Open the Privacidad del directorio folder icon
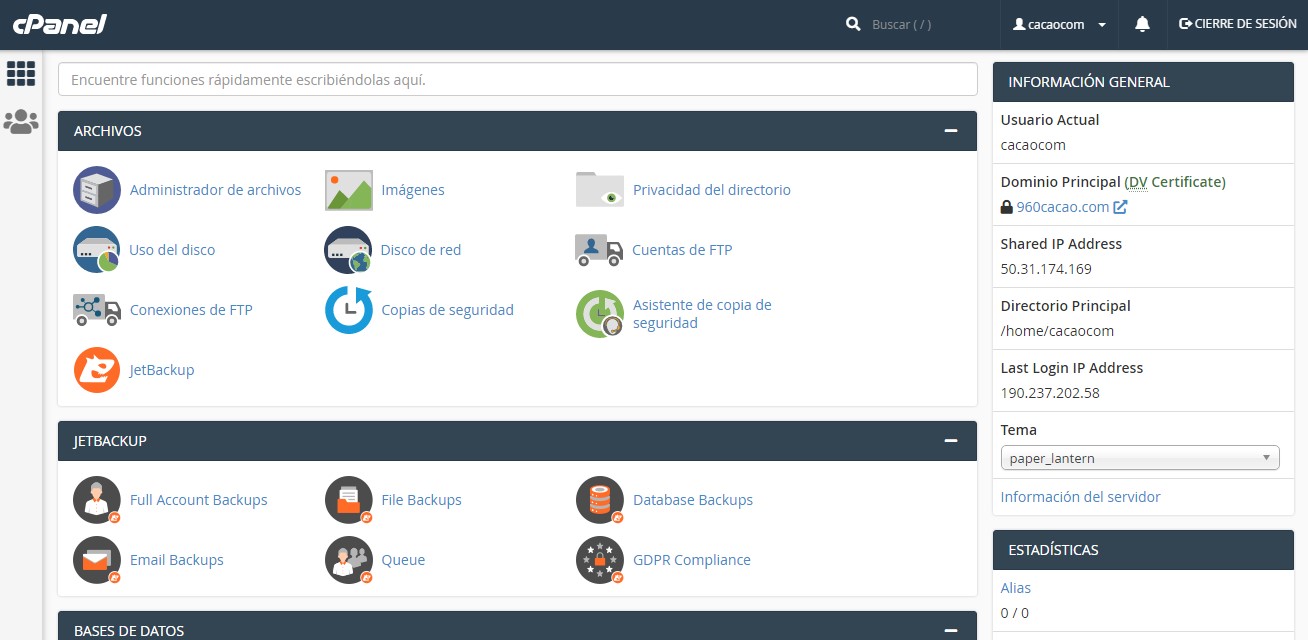Image resolution: width=1308 pixels, height=640 pixels. (x=600, y=190)
